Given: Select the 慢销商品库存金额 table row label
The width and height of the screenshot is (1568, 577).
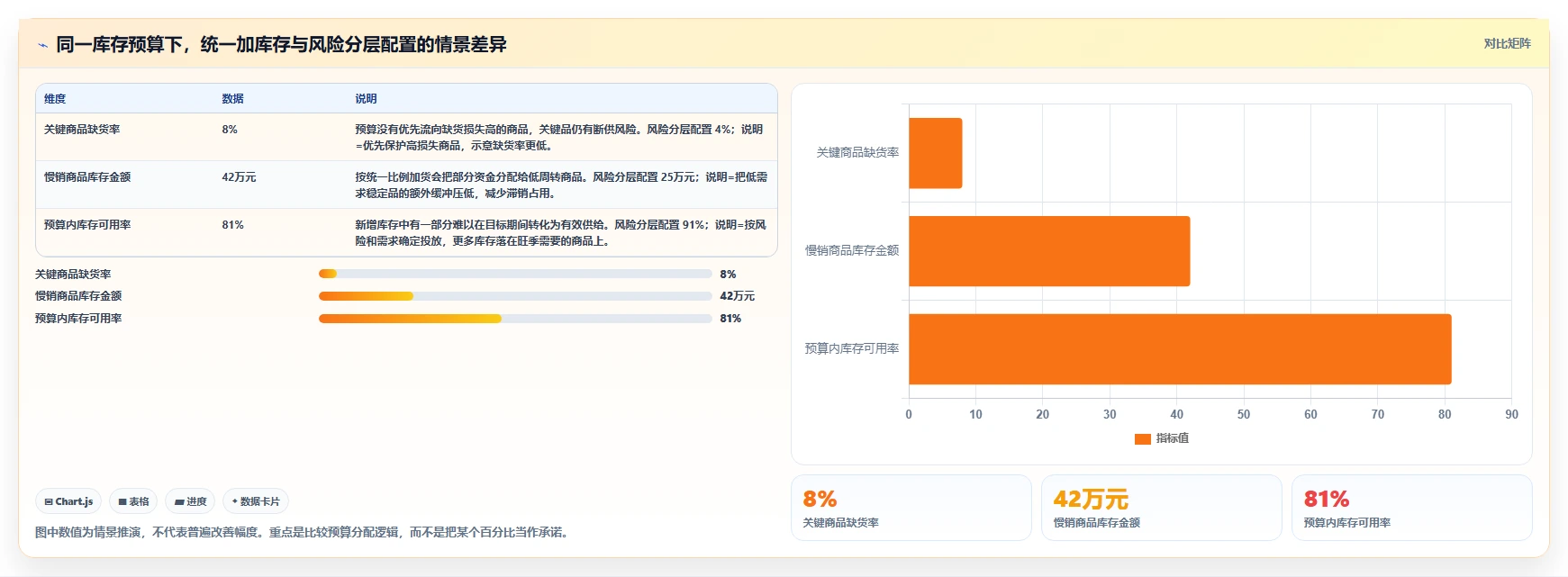Looking at the screenshot, I should coord(87,177).
